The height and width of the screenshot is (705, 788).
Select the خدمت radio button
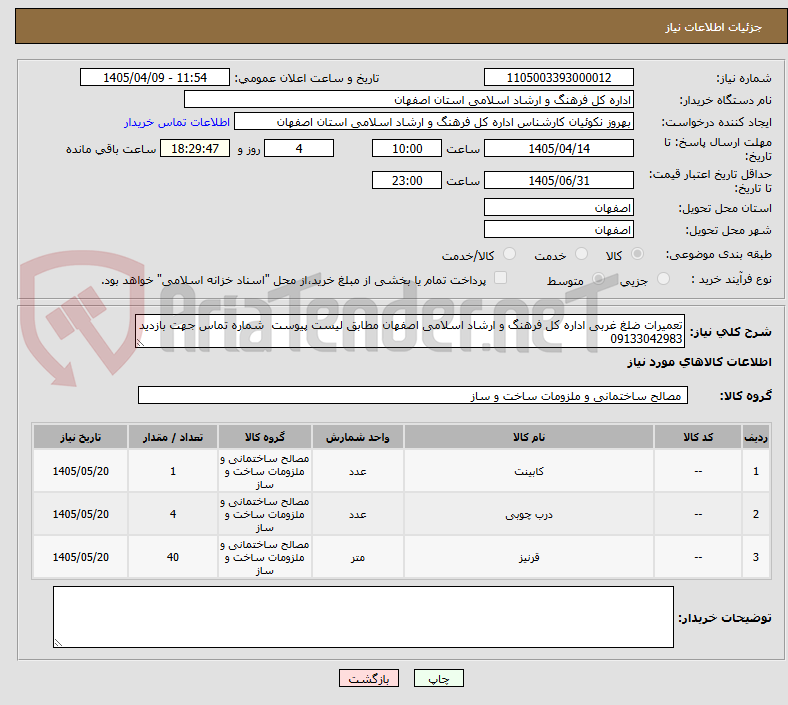(581, 254)
